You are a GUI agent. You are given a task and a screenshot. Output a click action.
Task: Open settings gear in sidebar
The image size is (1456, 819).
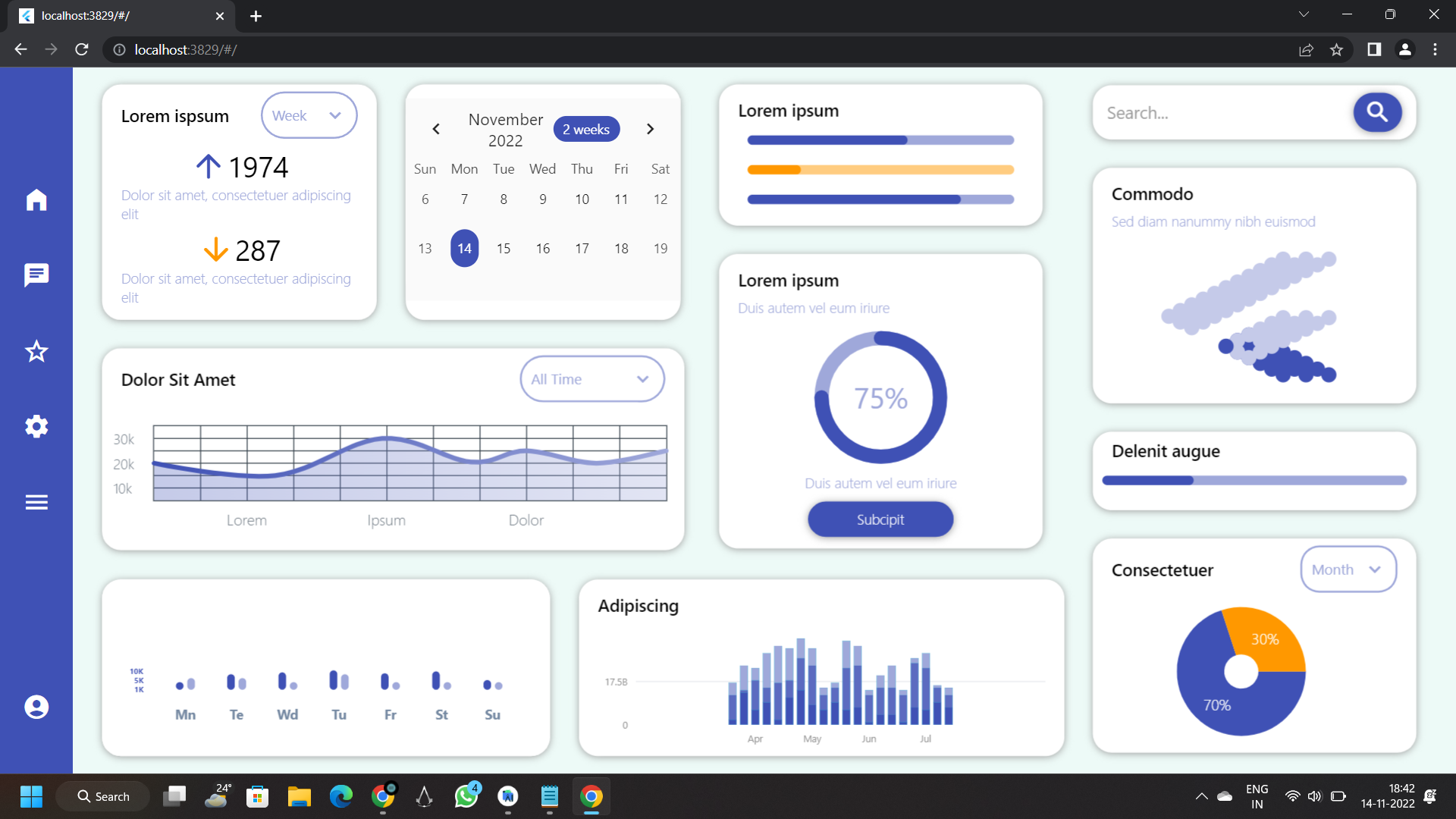pos(36,426)
